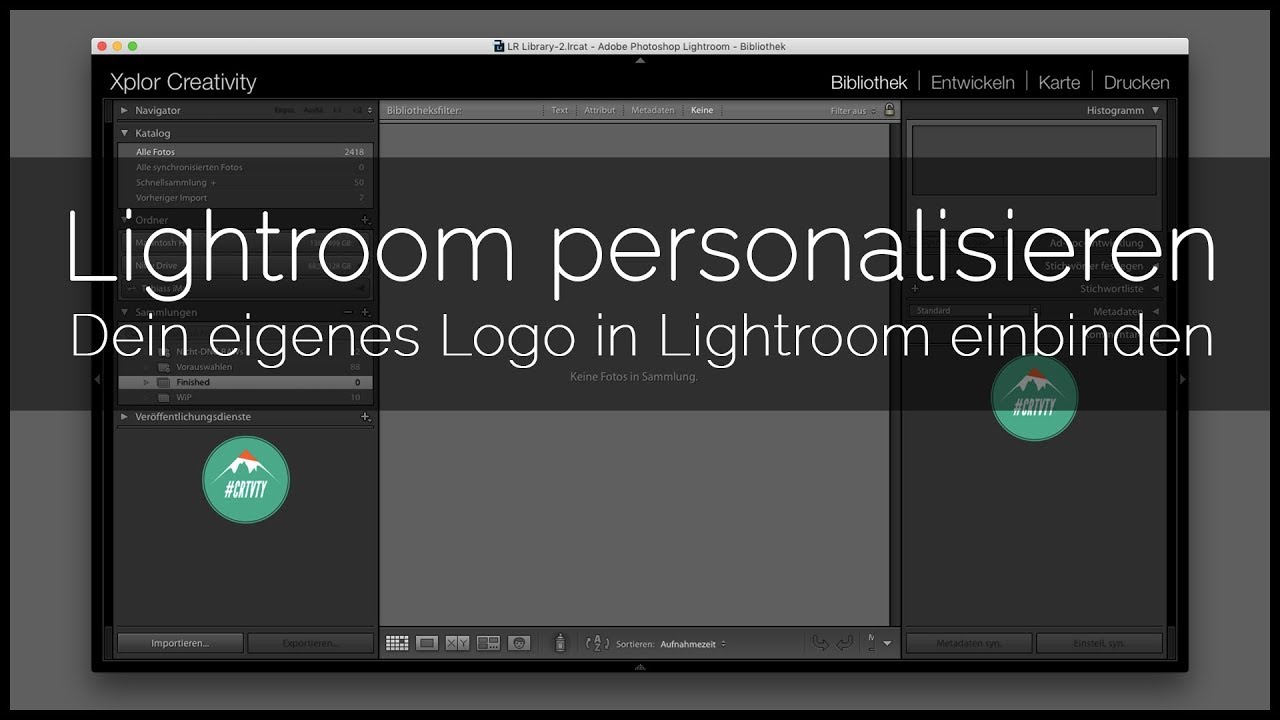This screenshot has width=1280, height=720.
Task: Select the Schnellsammlung entry
Action: (x=245, y=183)
